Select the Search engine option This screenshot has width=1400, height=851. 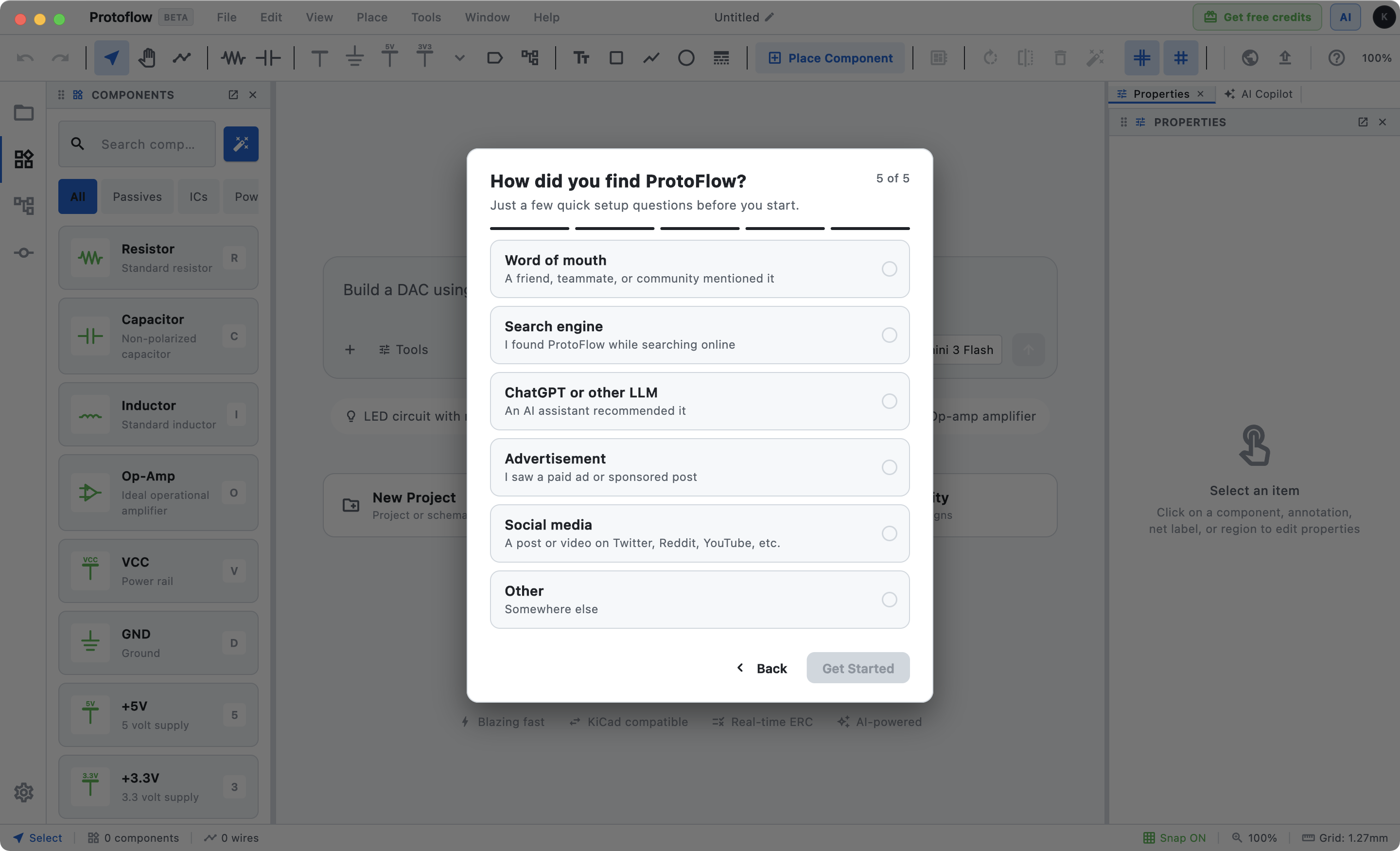[700, 335]
